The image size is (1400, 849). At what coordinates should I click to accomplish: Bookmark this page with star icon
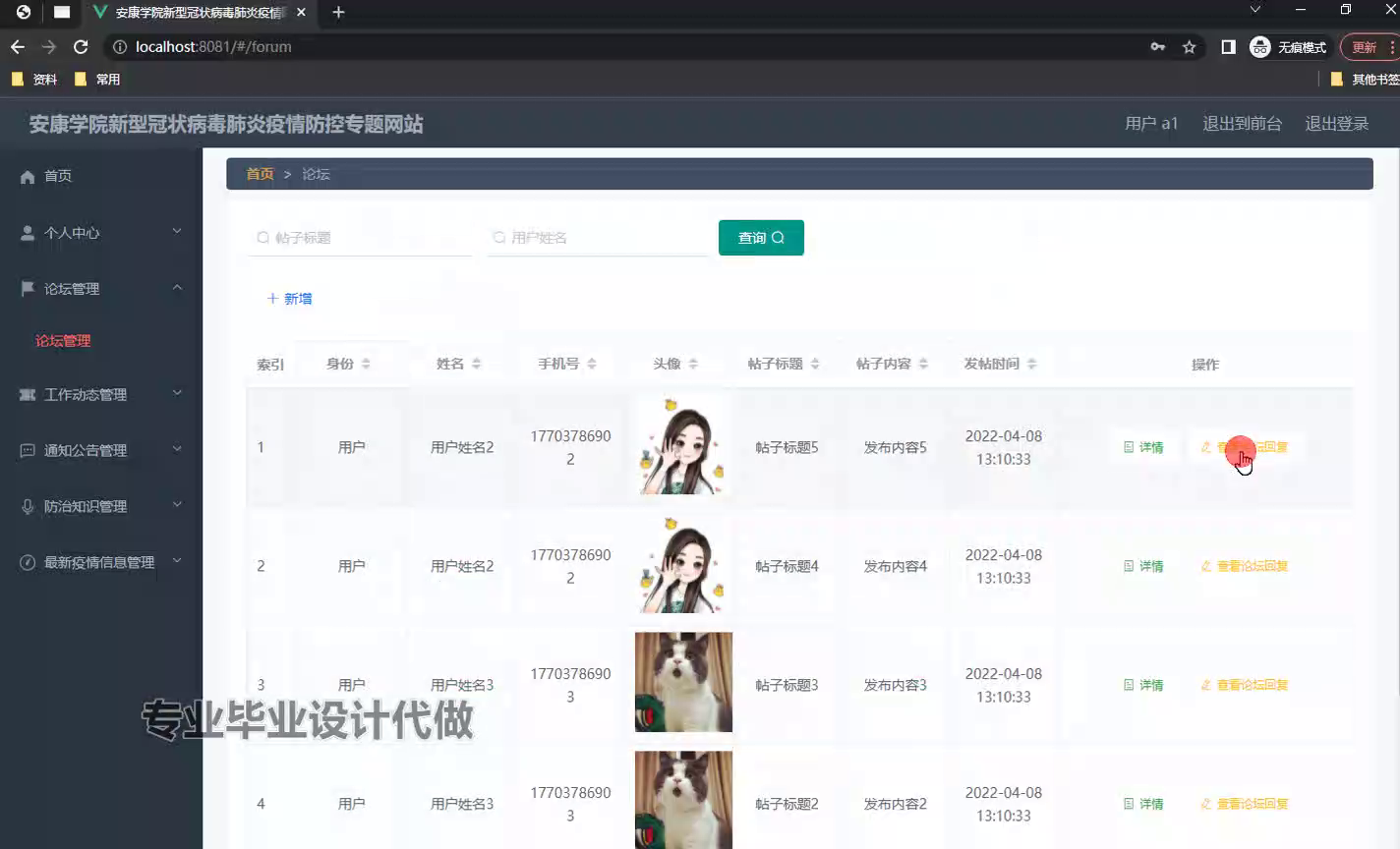(x=1189, y=46)
